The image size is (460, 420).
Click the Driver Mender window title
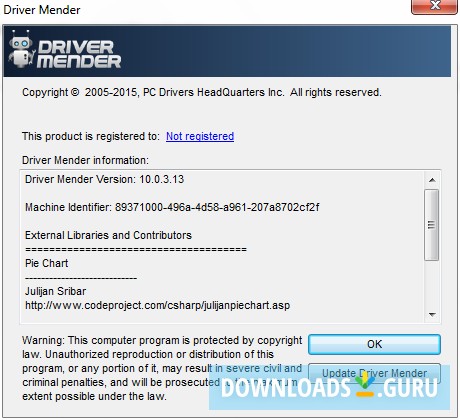pyautogui.click(x=42, y=10)
